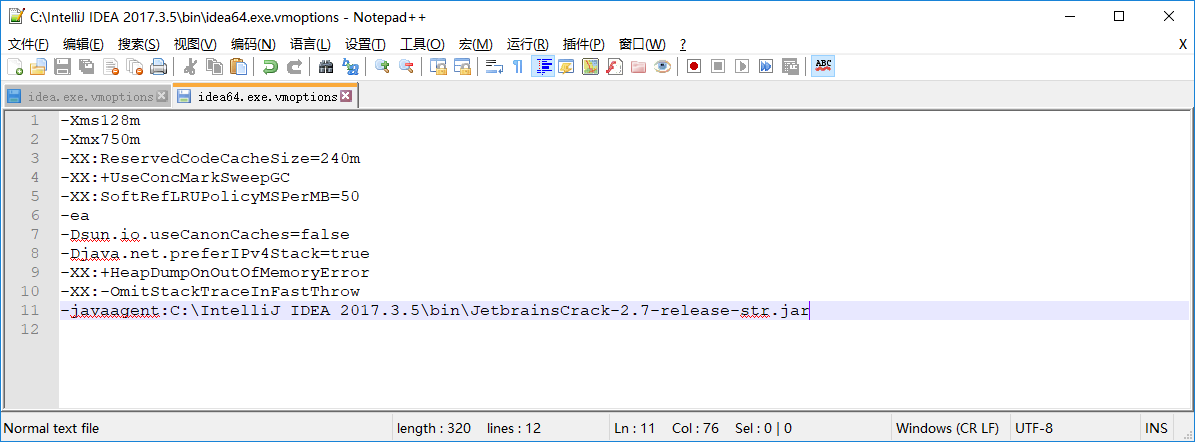Close the idea.exe.vmoptions tab

(x=162, y=97)
